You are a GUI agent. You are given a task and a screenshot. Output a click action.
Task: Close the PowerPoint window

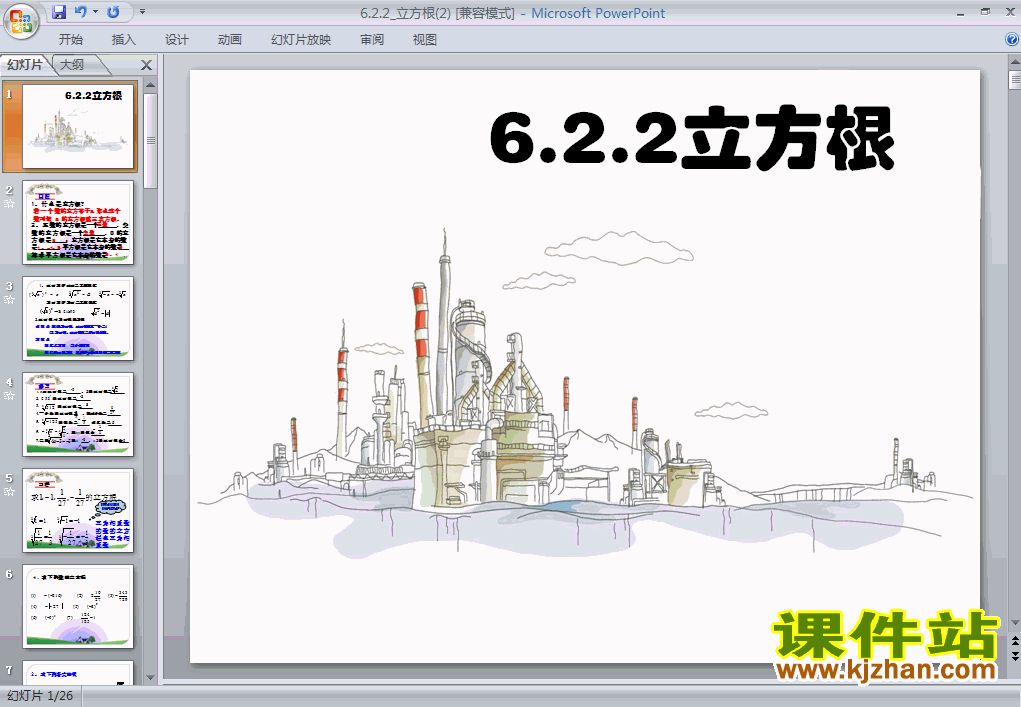(1011, 12)
